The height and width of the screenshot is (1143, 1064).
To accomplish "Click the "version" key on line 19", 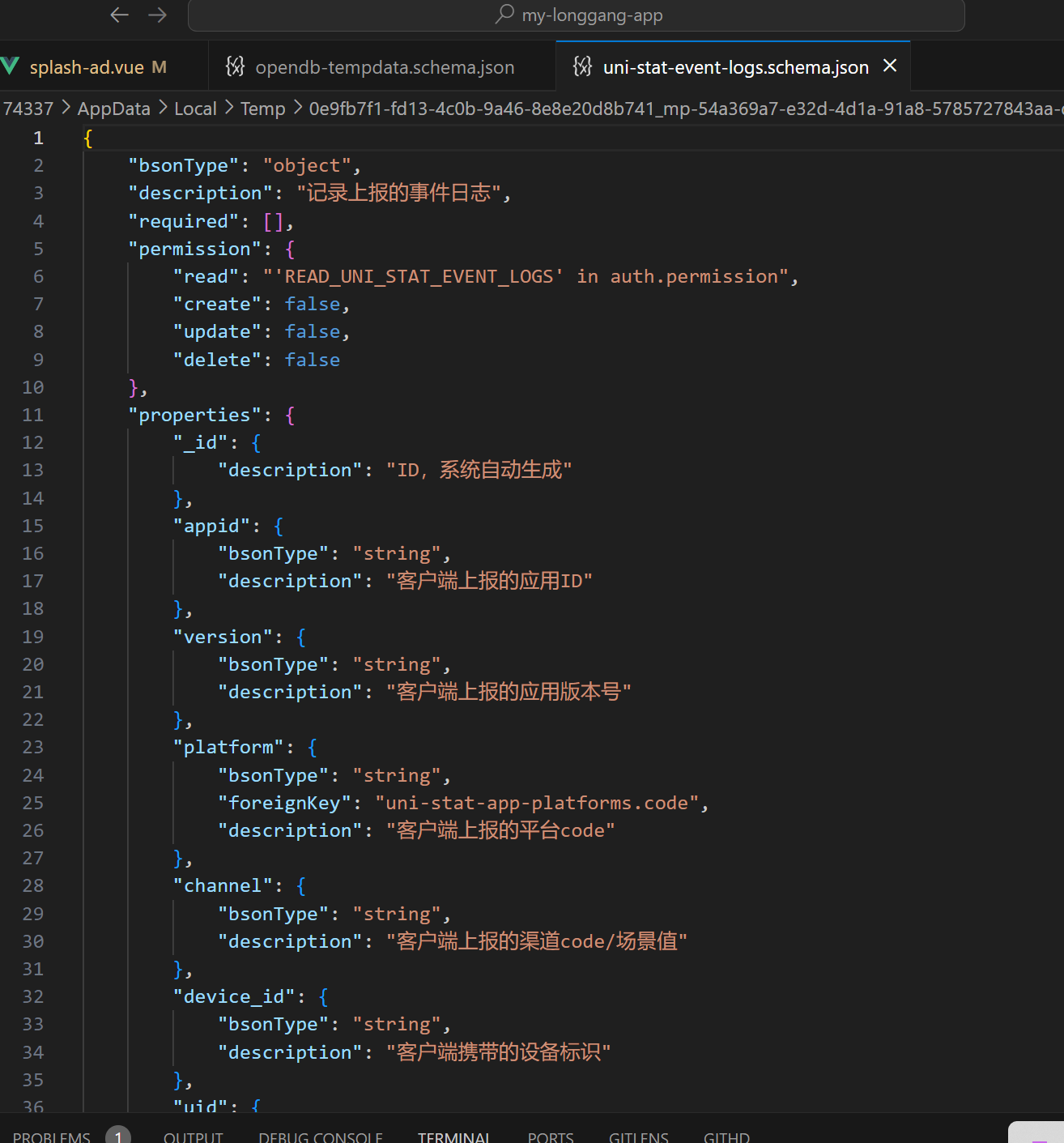I will [223, 637].
